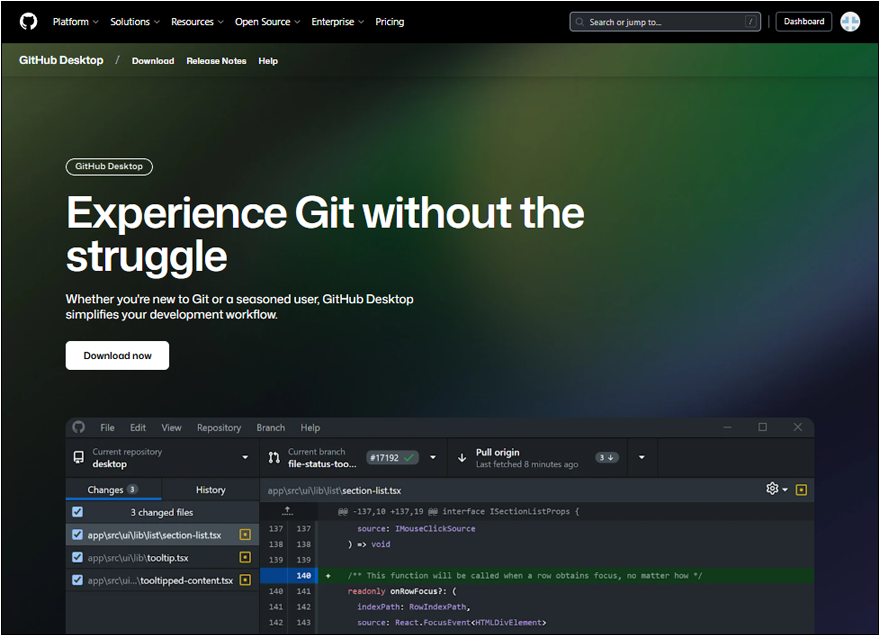This screenshot has width=880, height=636.
Task: Click the Current branch git icon
Action: [274, 458]
